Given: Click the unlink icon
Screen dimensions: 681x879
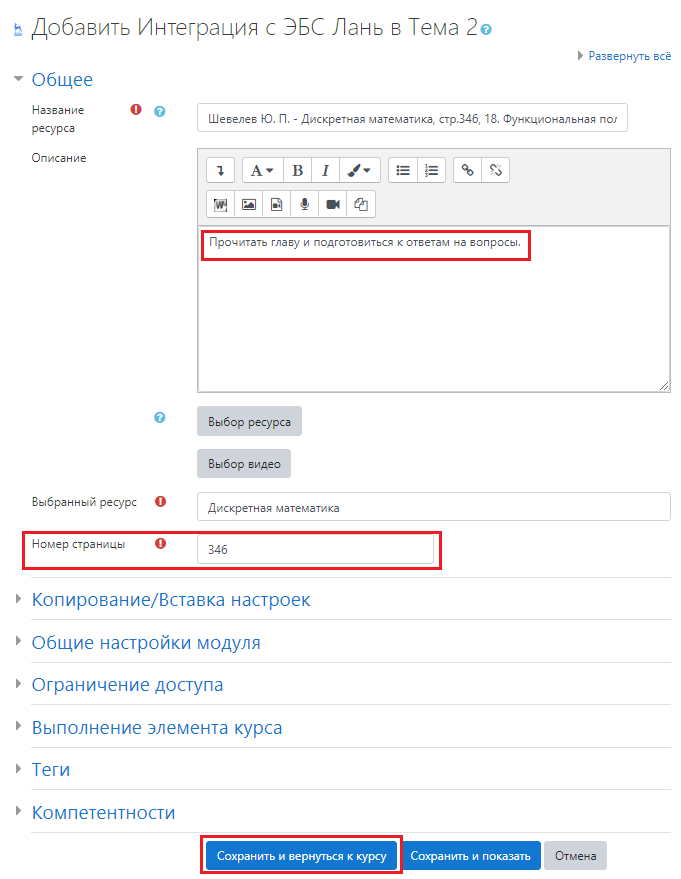Looking at the screenshot, I should point(495,170).
